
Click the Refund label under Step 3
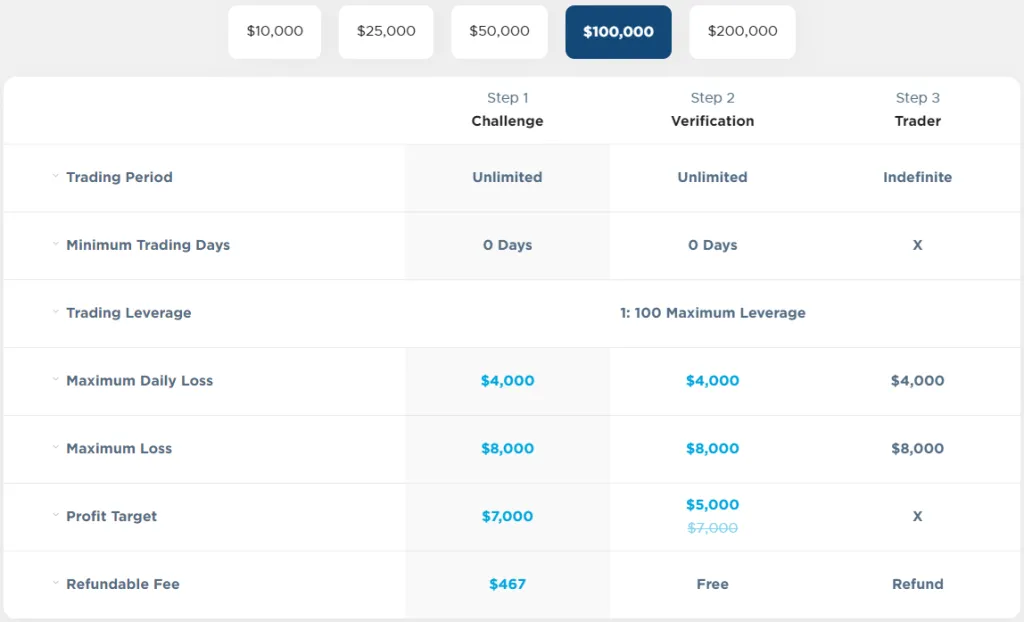[917, 584]
